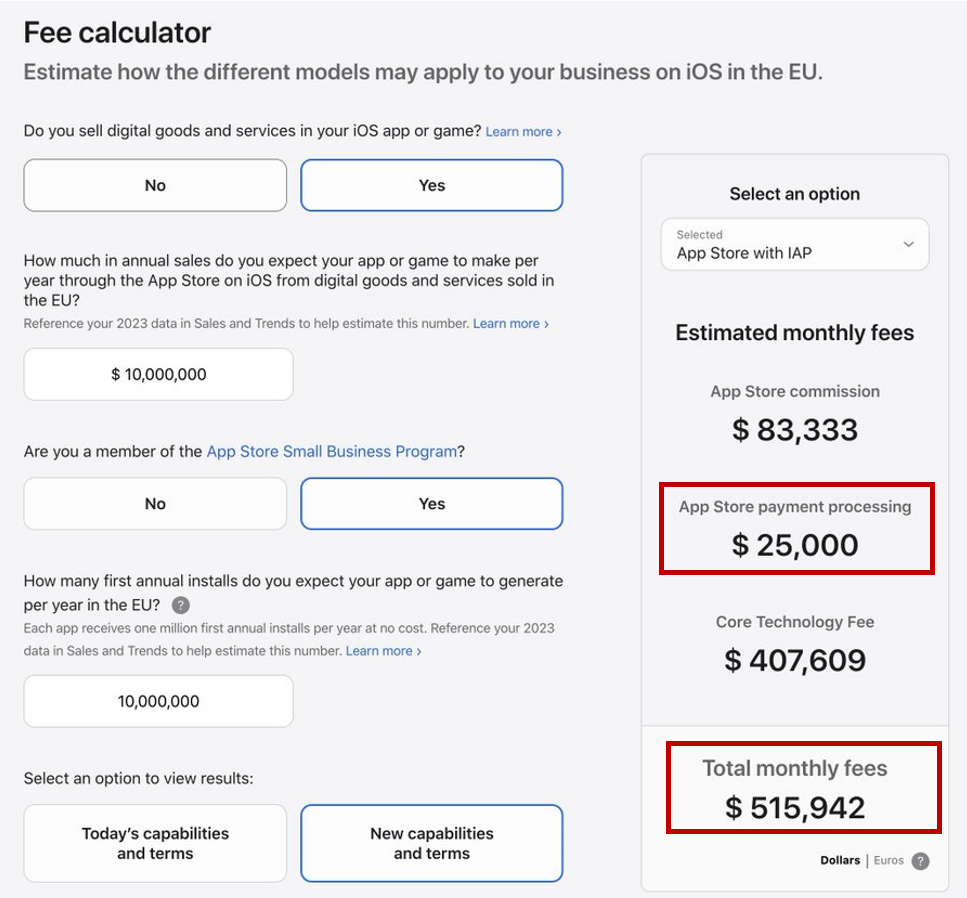The height and width of the screenshot is (898, 967).
Task: Click the Total monthly fees amount
Action: click(x=795, y=807)
